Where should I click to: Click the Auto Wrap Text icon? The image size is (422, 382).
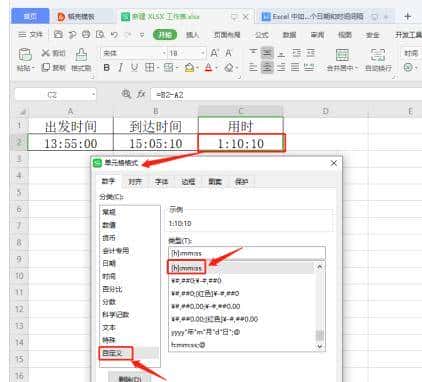click(378, 54)
